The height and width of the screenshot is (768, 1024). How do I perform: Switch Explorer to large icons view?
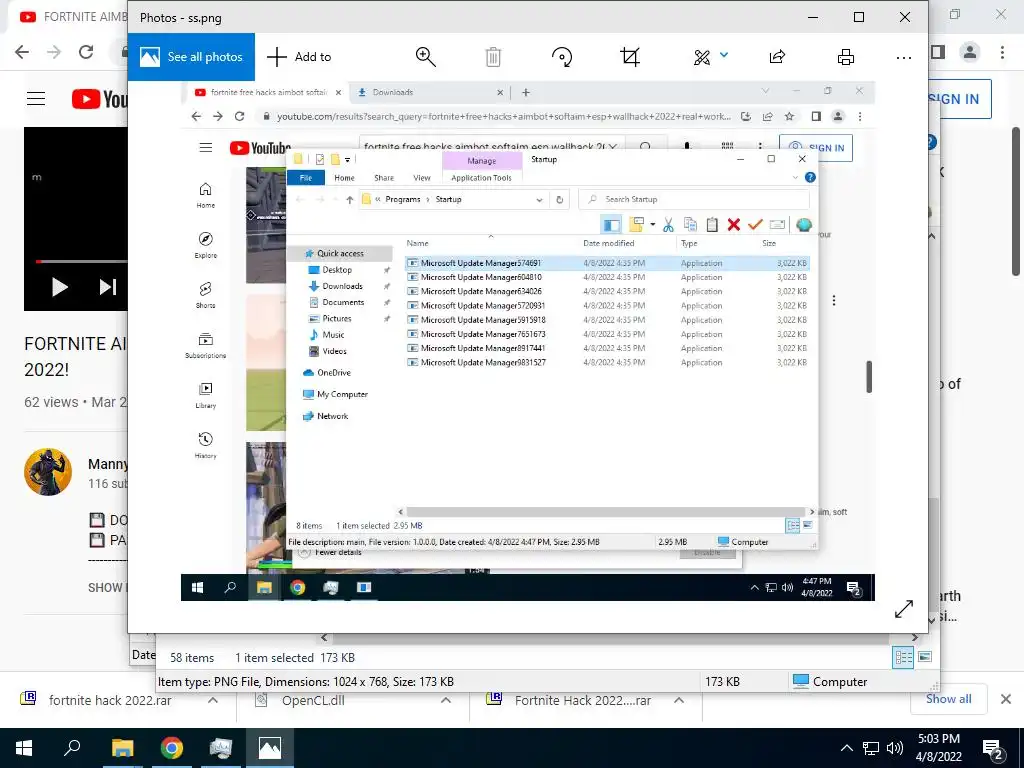925,657
